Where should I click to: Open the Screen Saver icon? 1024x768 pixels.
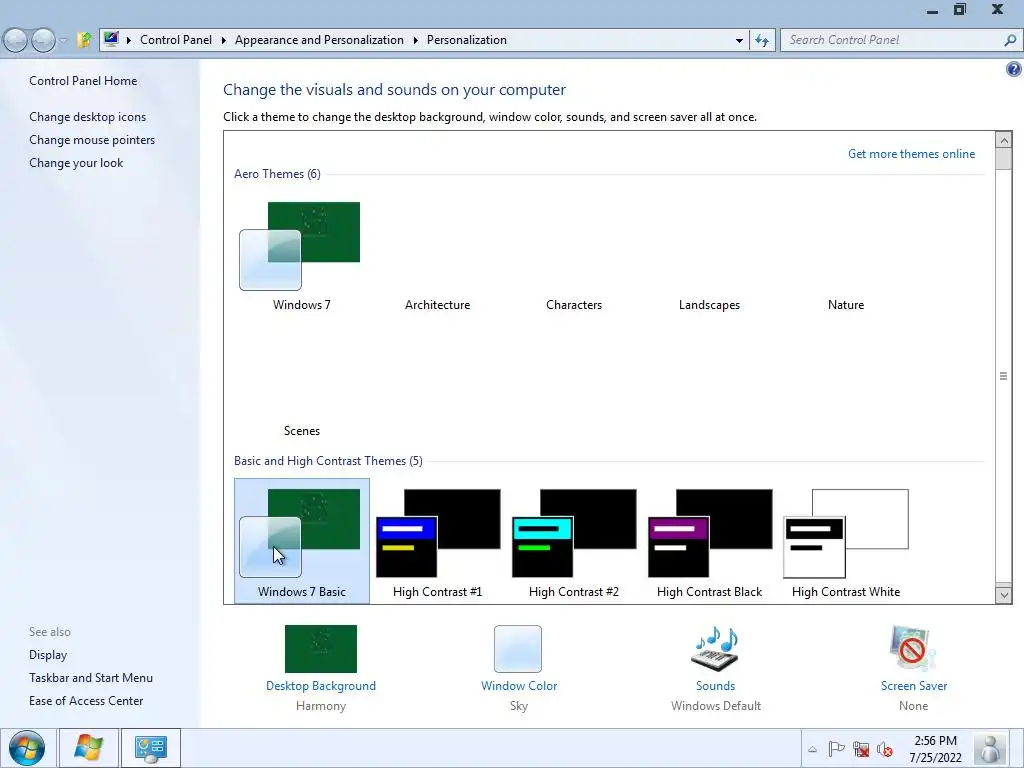click(x=913, y=648)
